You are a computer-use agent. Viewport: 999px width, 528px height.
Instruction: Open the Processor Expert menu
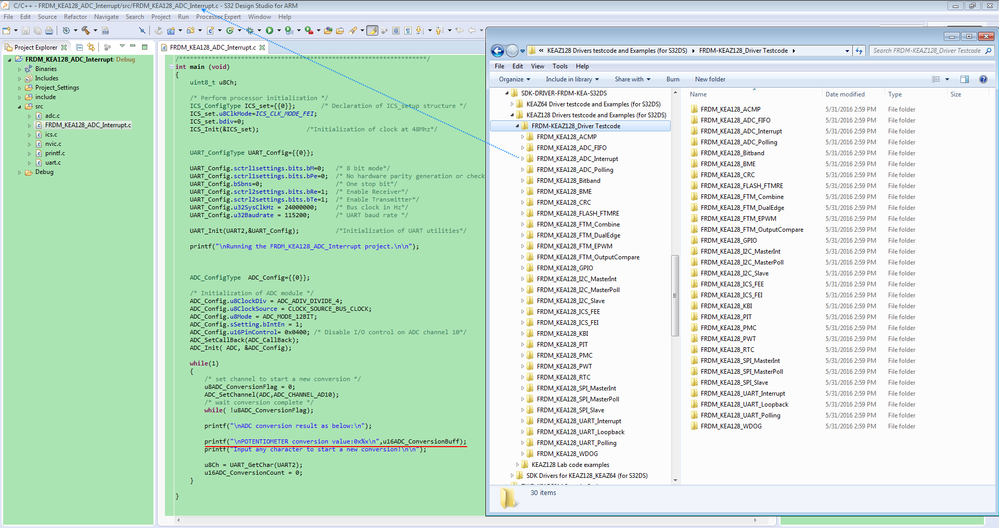click(218, 17)
